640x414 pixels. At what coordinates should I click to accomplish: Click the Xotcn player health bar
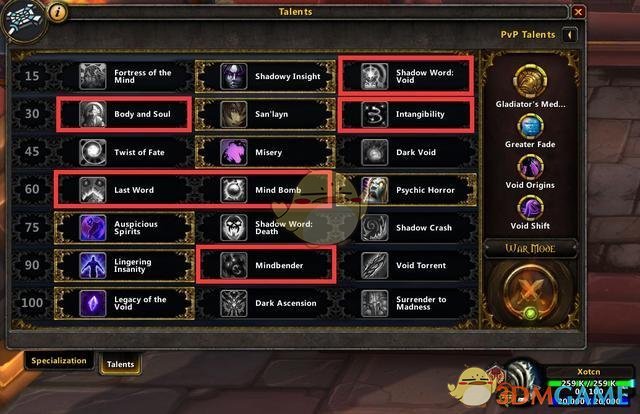click(589, 384)
